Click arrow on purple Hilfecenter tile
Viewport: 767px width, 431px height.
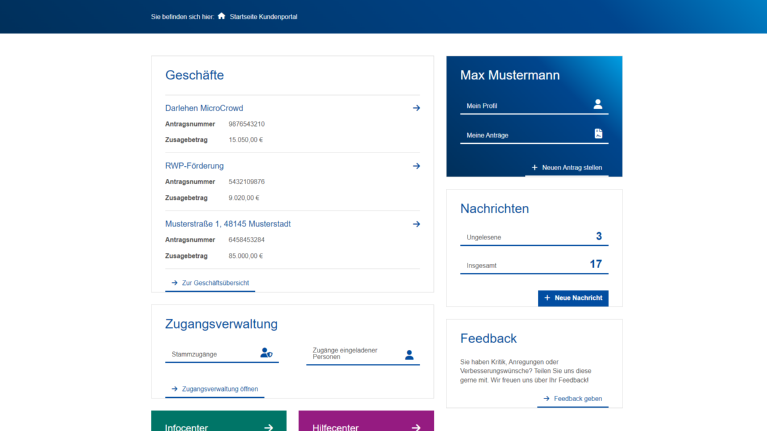tap(416, 427)
